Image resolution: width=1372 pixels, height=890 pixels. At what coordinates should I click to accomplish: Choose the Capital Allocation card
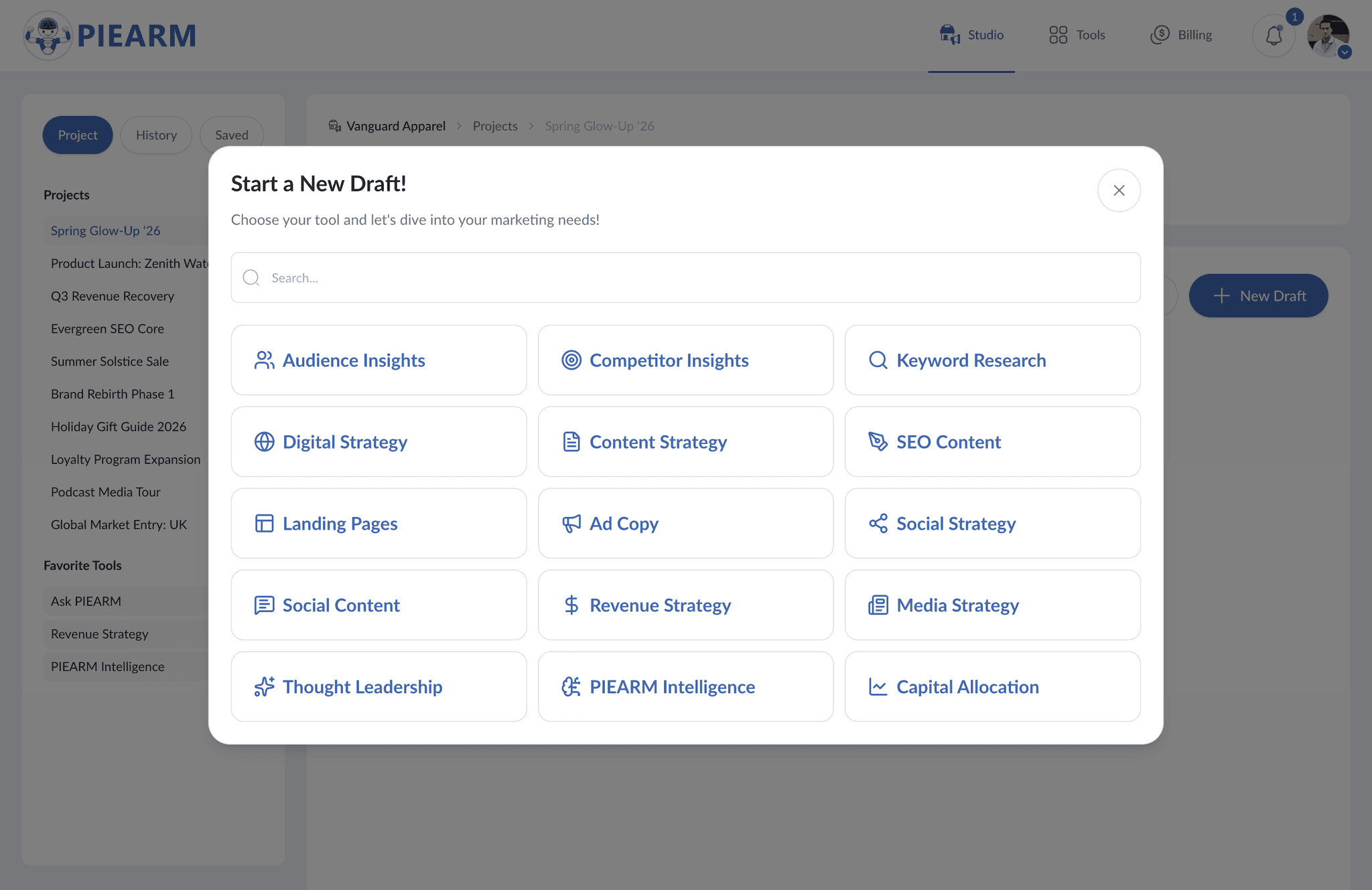[x=993, y=686]
